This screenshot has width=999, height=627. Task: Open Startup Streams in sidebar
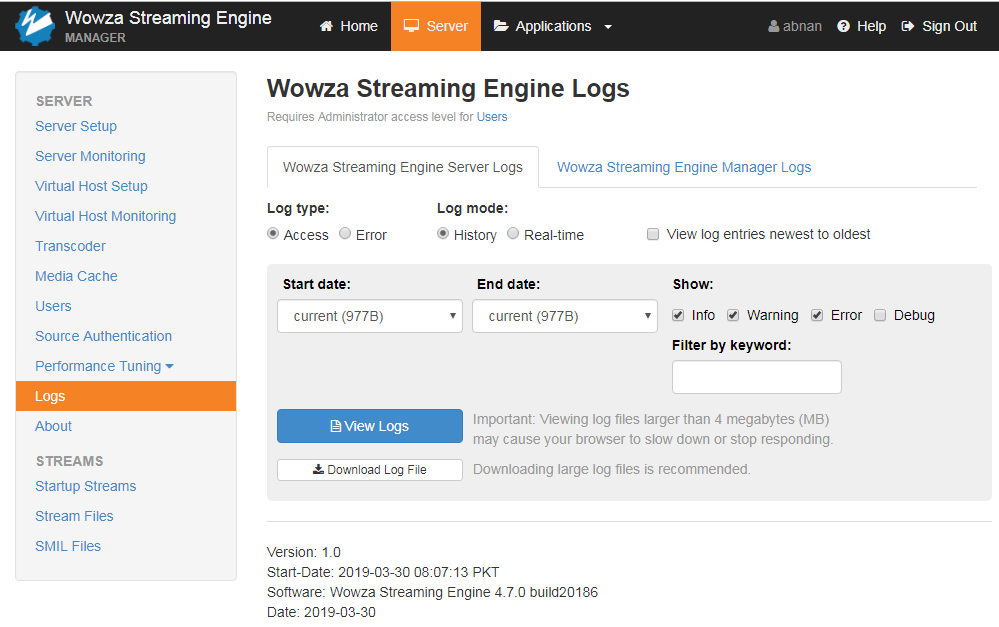point(85,486)
